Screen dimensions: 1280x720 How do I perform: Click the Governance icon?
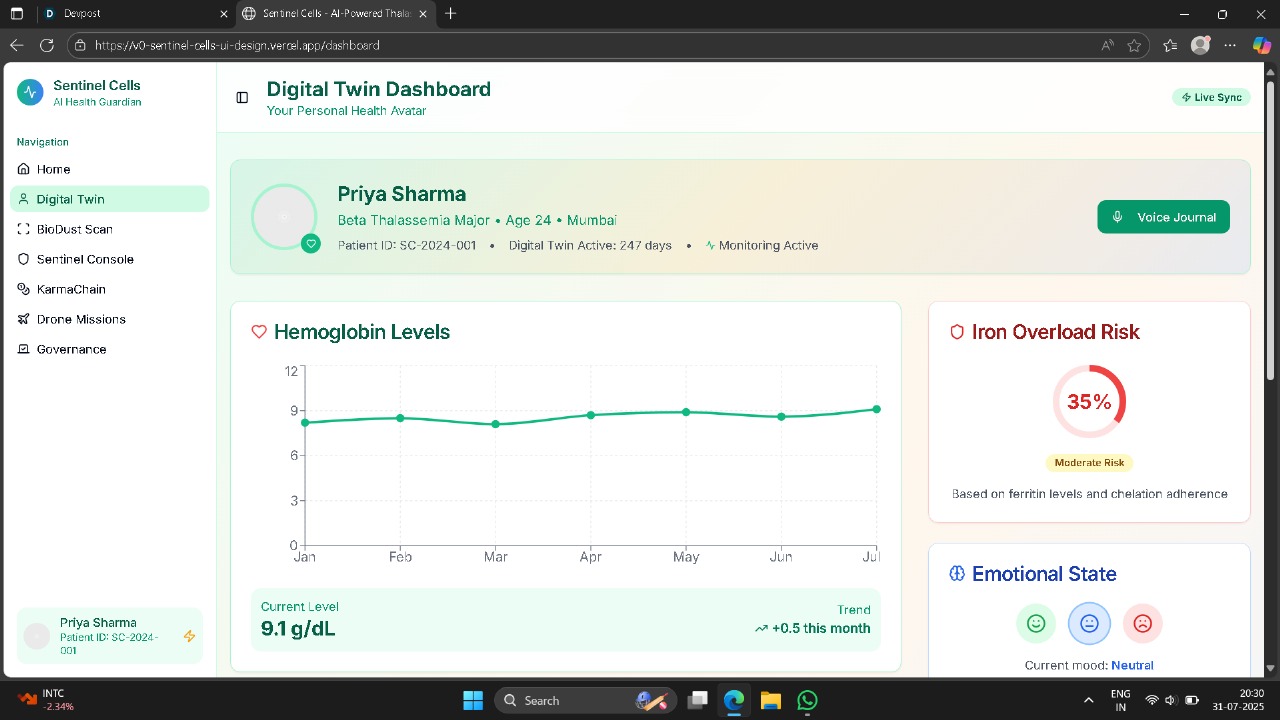tap(24, 349)
